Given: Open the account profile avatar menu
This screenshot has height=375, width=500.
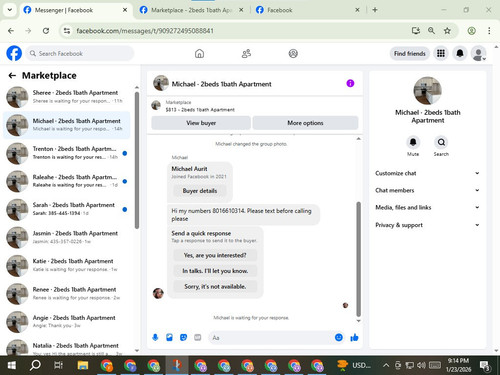Looking at the screenshot, I should click(x=478, y=53).
